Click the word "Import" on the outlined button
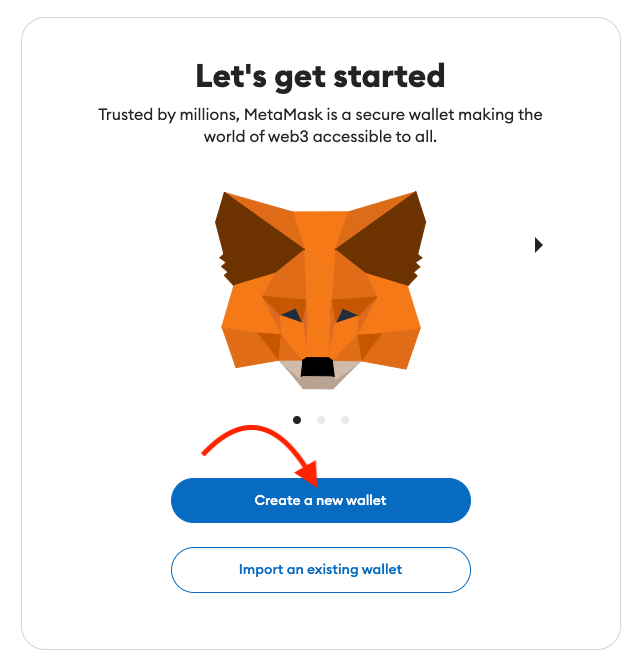Image resolution: width=632 pixels, height=668 pixels. [260, 570]
